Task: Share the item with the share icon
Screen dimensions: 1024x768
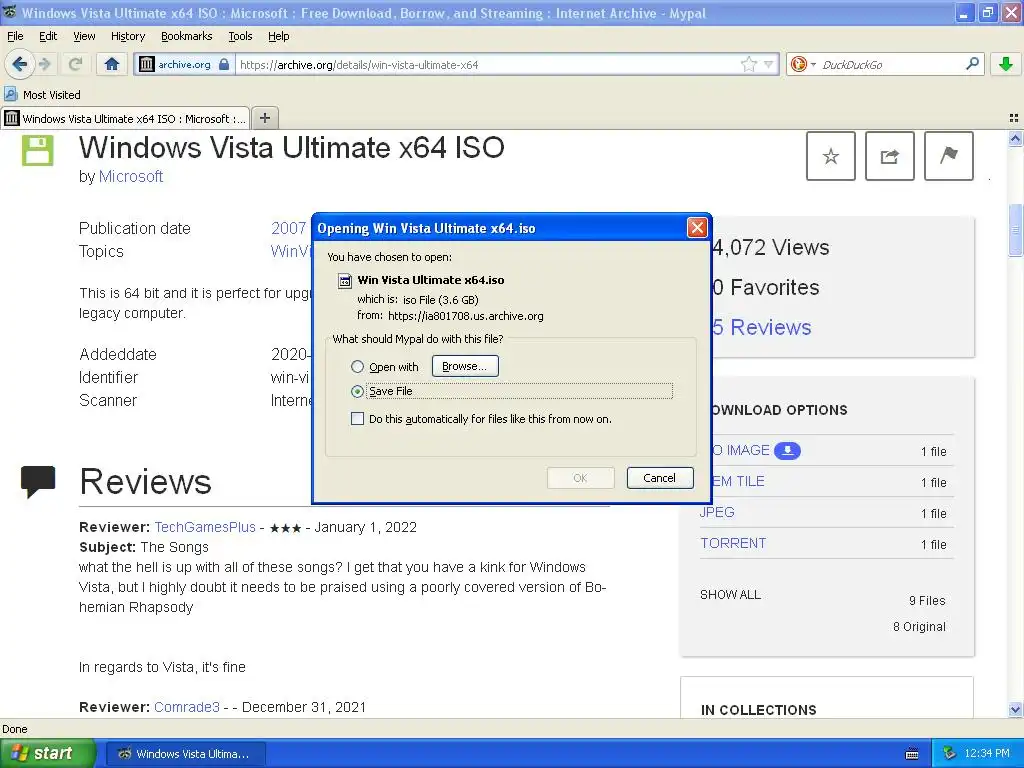Action: pos(889,156)
